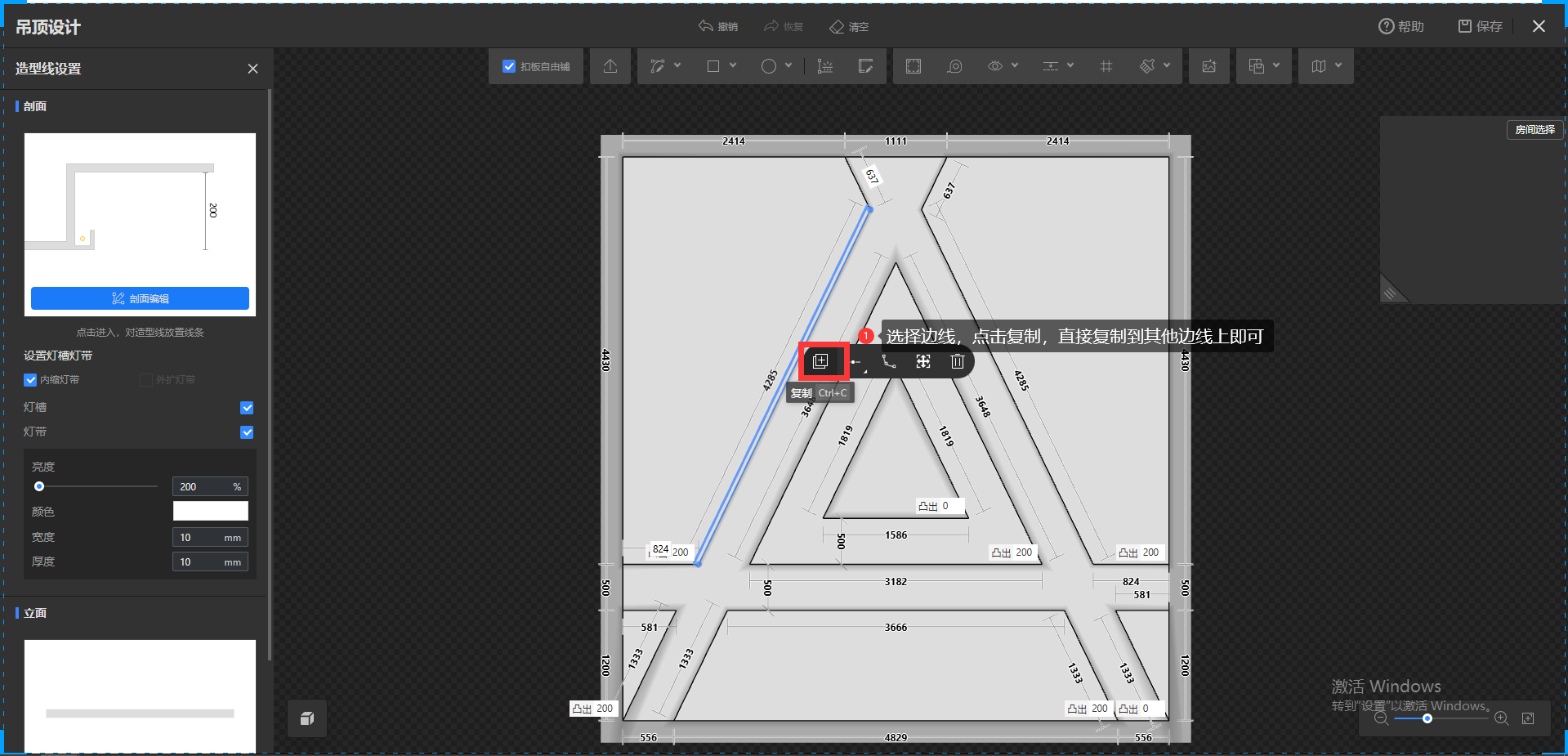
Task: Toggle the 内缩灯带 checkbox
Action: coord(31,380)
